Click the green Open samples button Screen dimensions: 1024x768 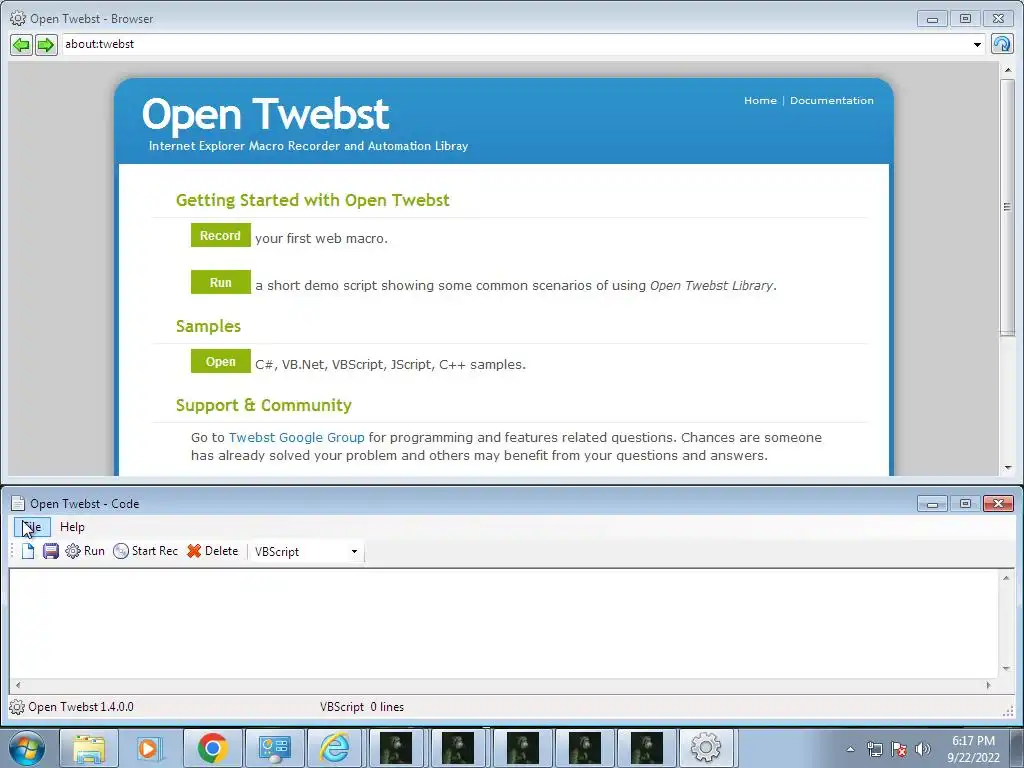pos(220,361)
